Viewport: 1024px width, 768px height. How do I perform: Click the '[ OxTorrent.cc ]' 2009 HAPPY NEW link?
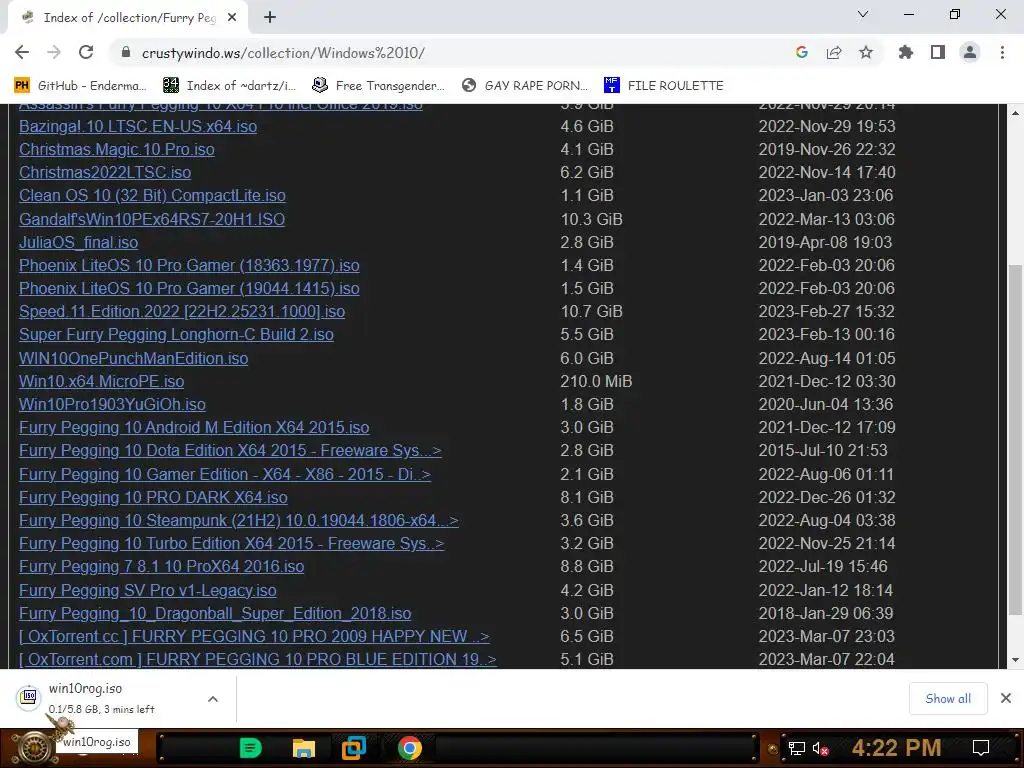pyautogui.click(x=254, y=637)
